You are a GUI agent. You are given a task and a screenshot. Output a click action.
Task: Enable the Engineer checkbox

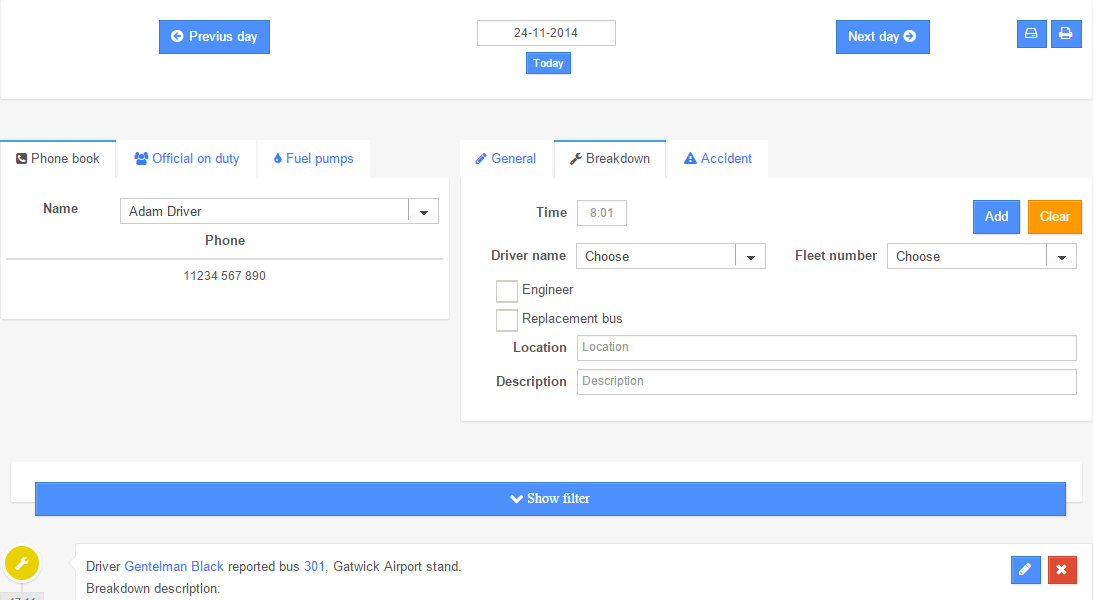pos(507,291)
